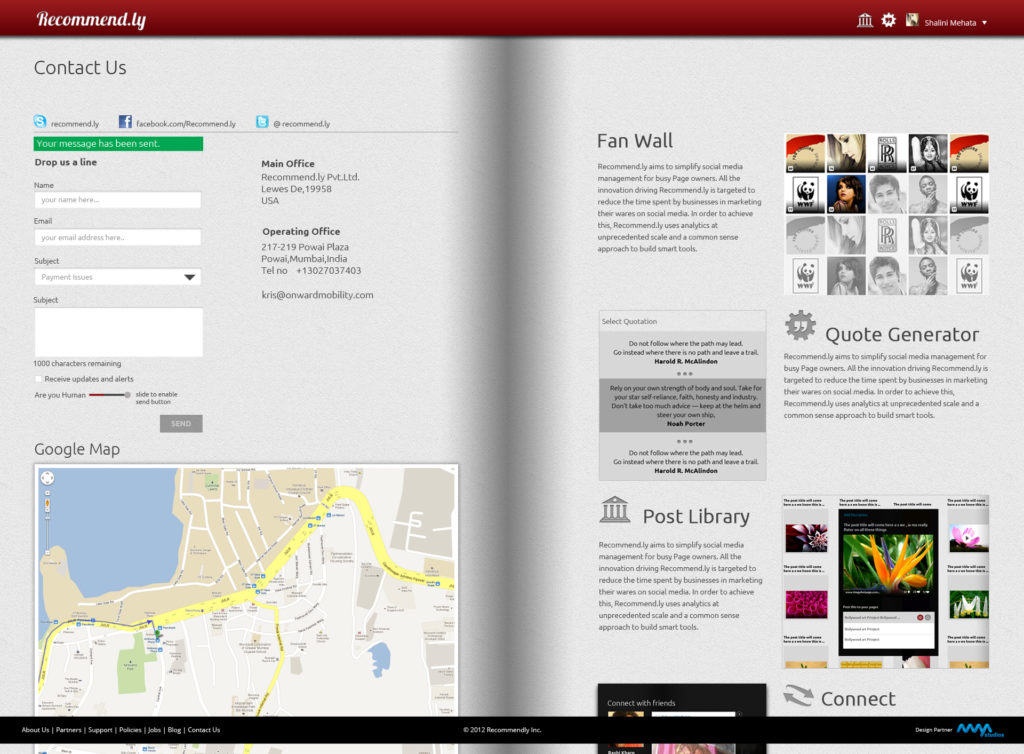Image resolution: width=1024 pixels, height=754 pixels.
Task: Open Partners footer link
Action: point(69,730)
